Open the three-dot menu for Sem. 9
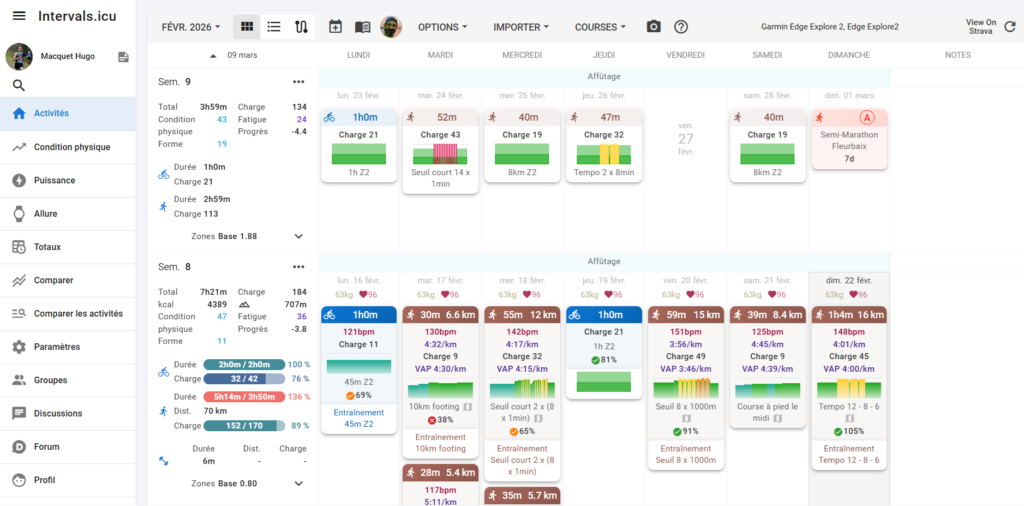Viewport: 1024px width, 506px height. pos(298,82)
